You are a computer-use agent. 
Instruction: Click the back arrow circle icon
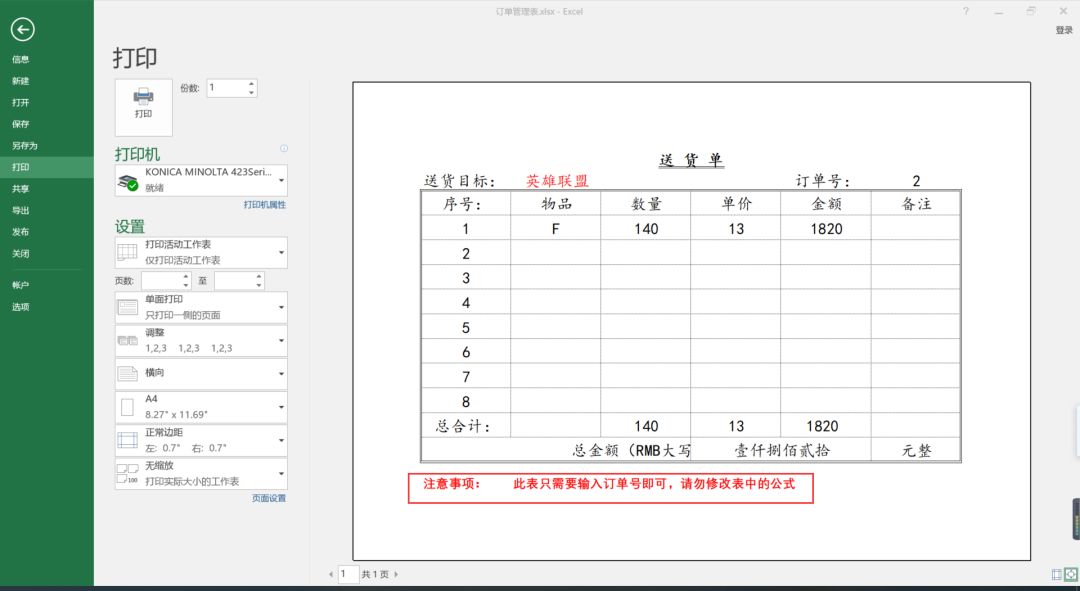22,30
